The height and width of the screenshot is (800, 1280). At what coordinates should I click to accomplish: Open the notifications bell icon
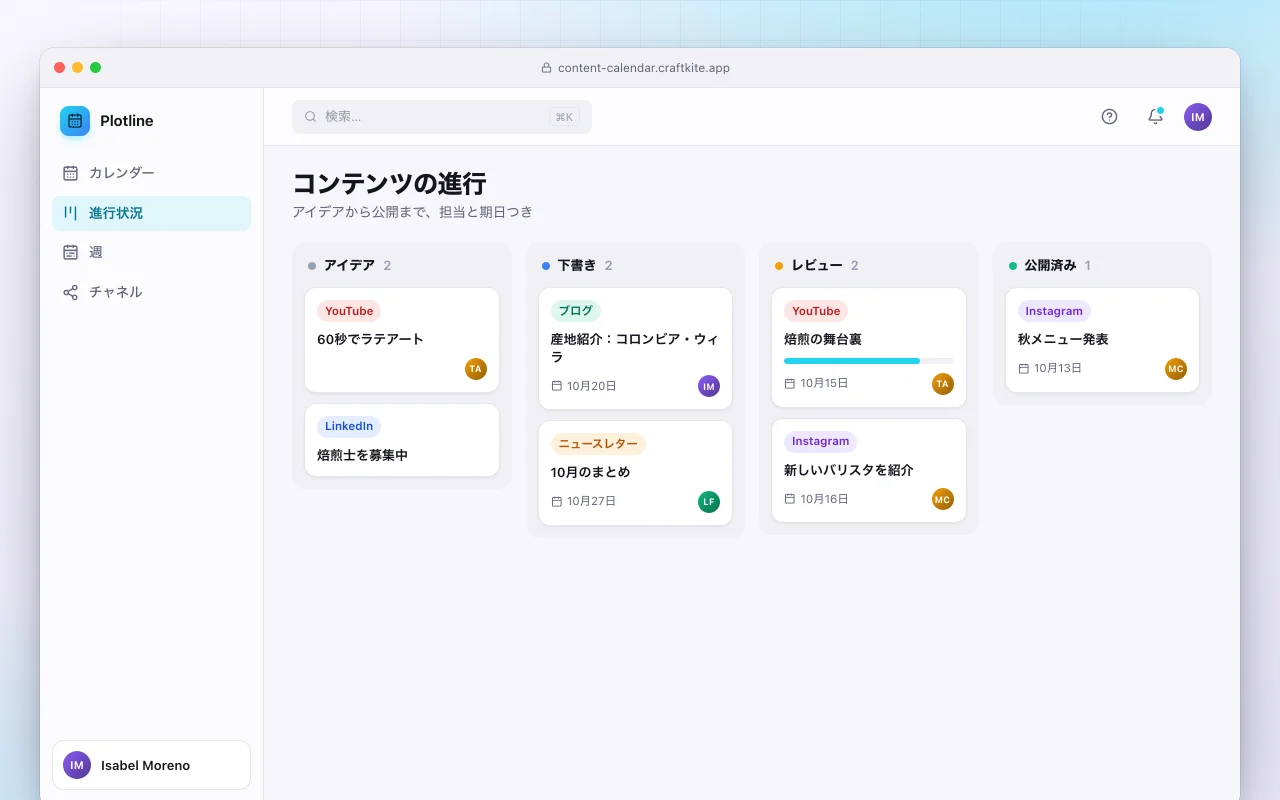1155,117
